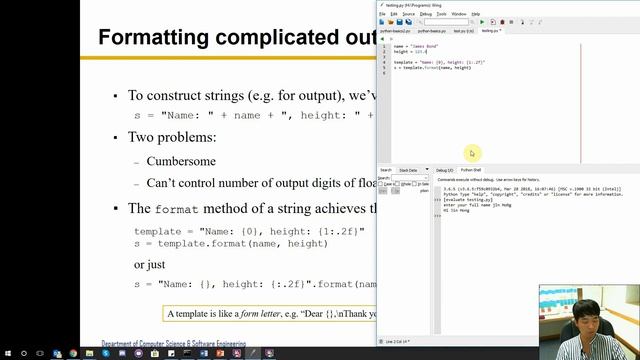Viewport: 640px width, 360px height.
Task: Open the Windows Start menu
Action: [x=8, y=353]
